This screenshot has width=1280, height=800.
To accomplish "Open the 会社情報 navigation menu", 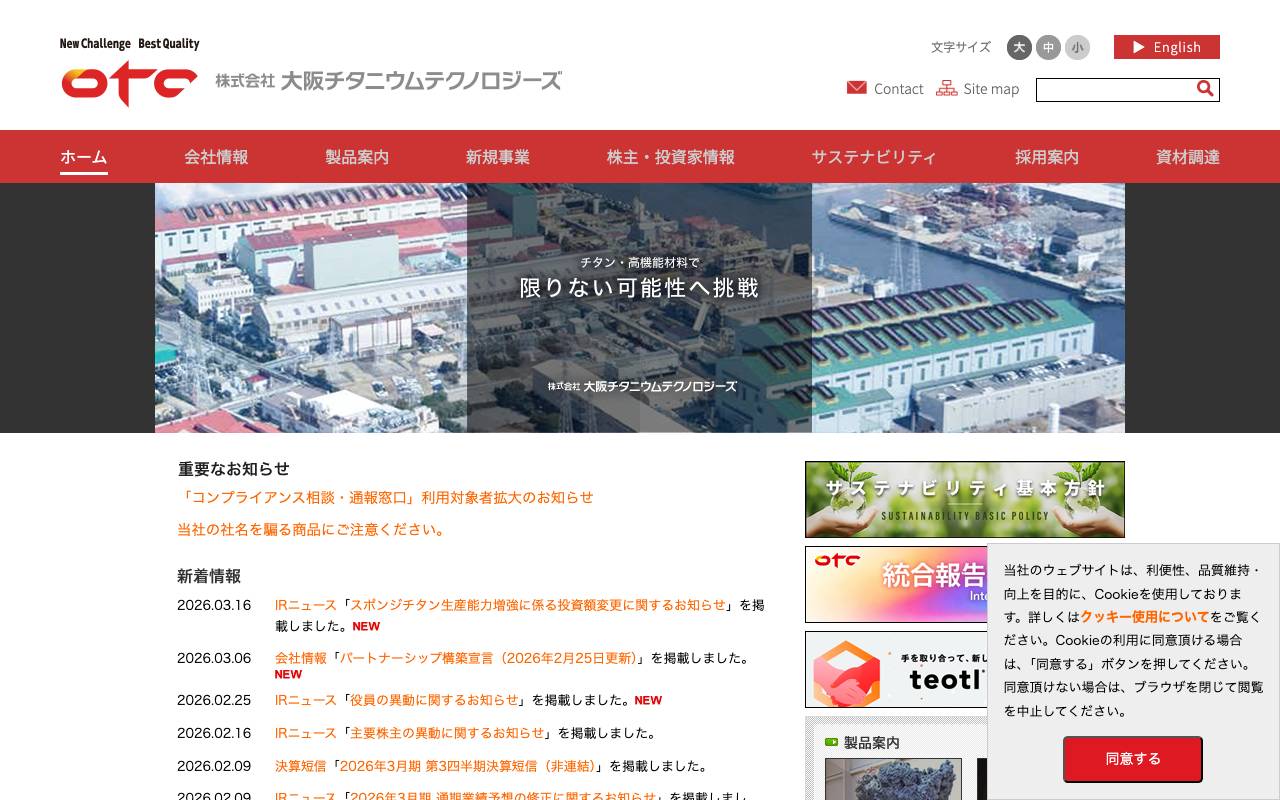I will [215, 156].
